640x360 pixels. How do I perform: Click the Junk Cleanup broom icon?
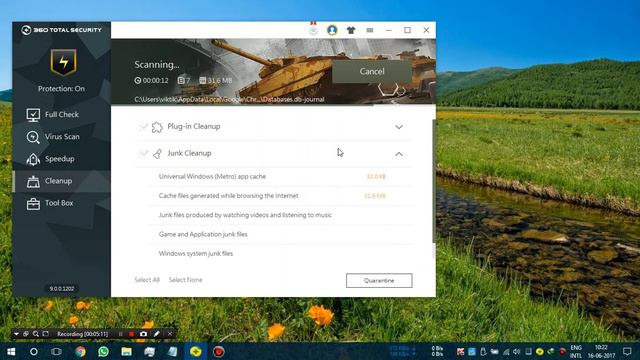coord(157,154)
